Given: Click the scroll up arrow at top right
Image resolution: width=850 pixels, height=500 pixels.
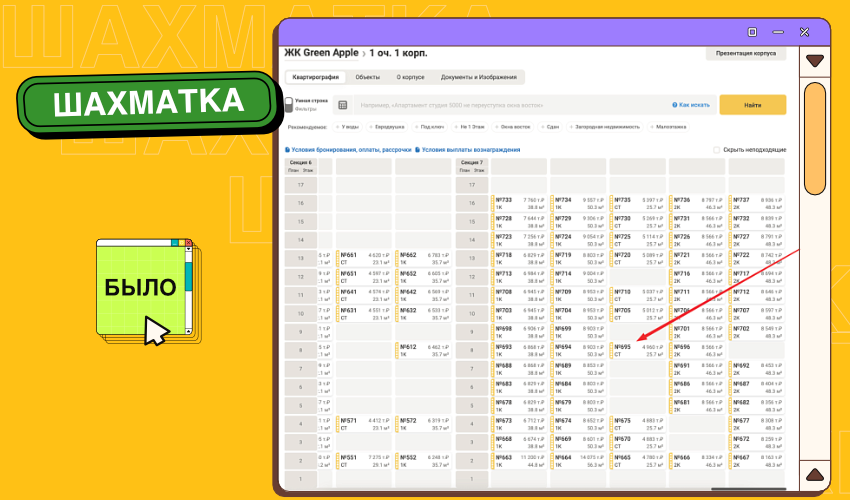Looking at the screenshot, I should (815, 61).
